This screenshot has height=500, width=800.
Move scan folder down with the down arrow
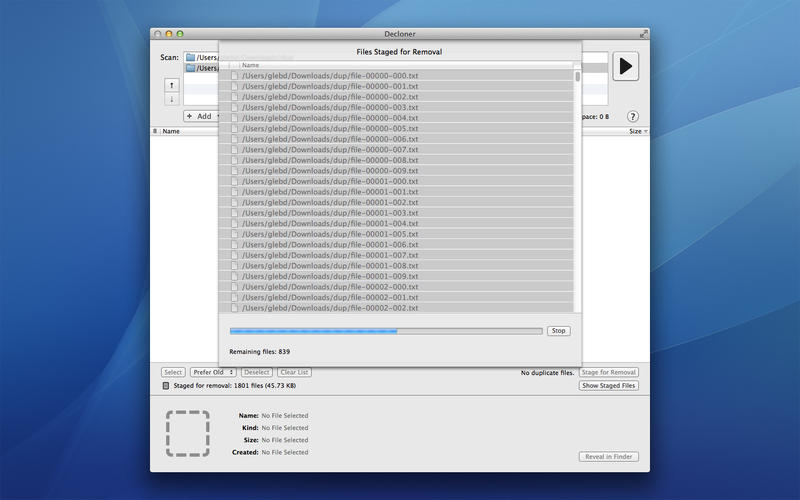pyautogui.click(x=172, y=99)
